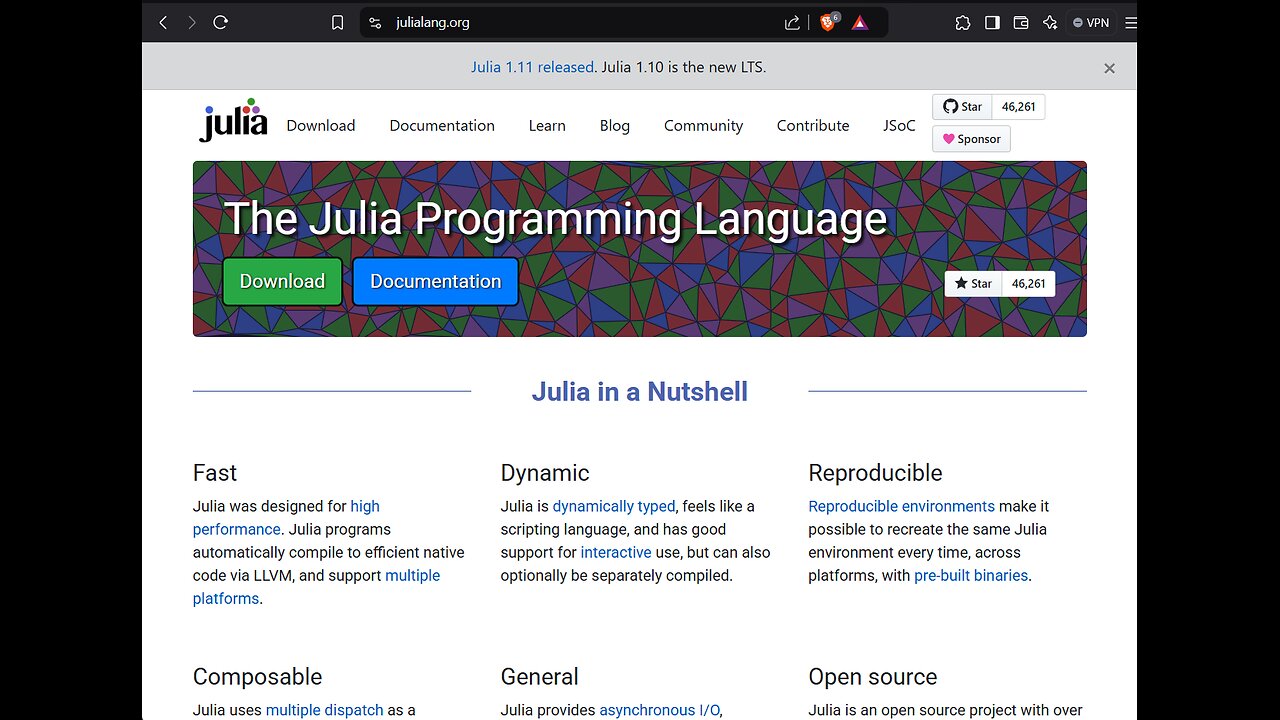Screen dimensions: 1280x720
Task: Click the 'Reproducible' section heading
Action: point(875,473)
